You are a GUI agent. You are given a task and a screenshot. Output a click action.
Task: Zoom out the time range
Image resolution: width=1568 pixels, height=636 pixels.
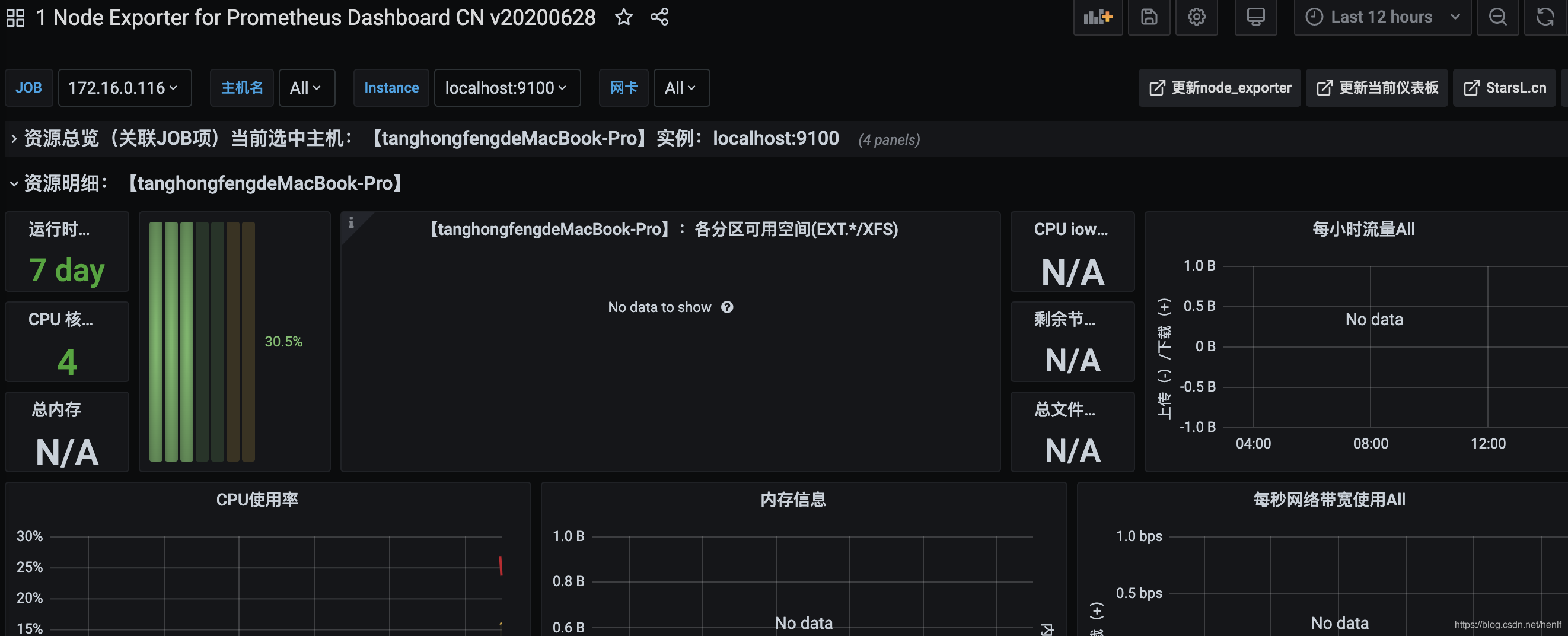click(x=1497, y=17)
